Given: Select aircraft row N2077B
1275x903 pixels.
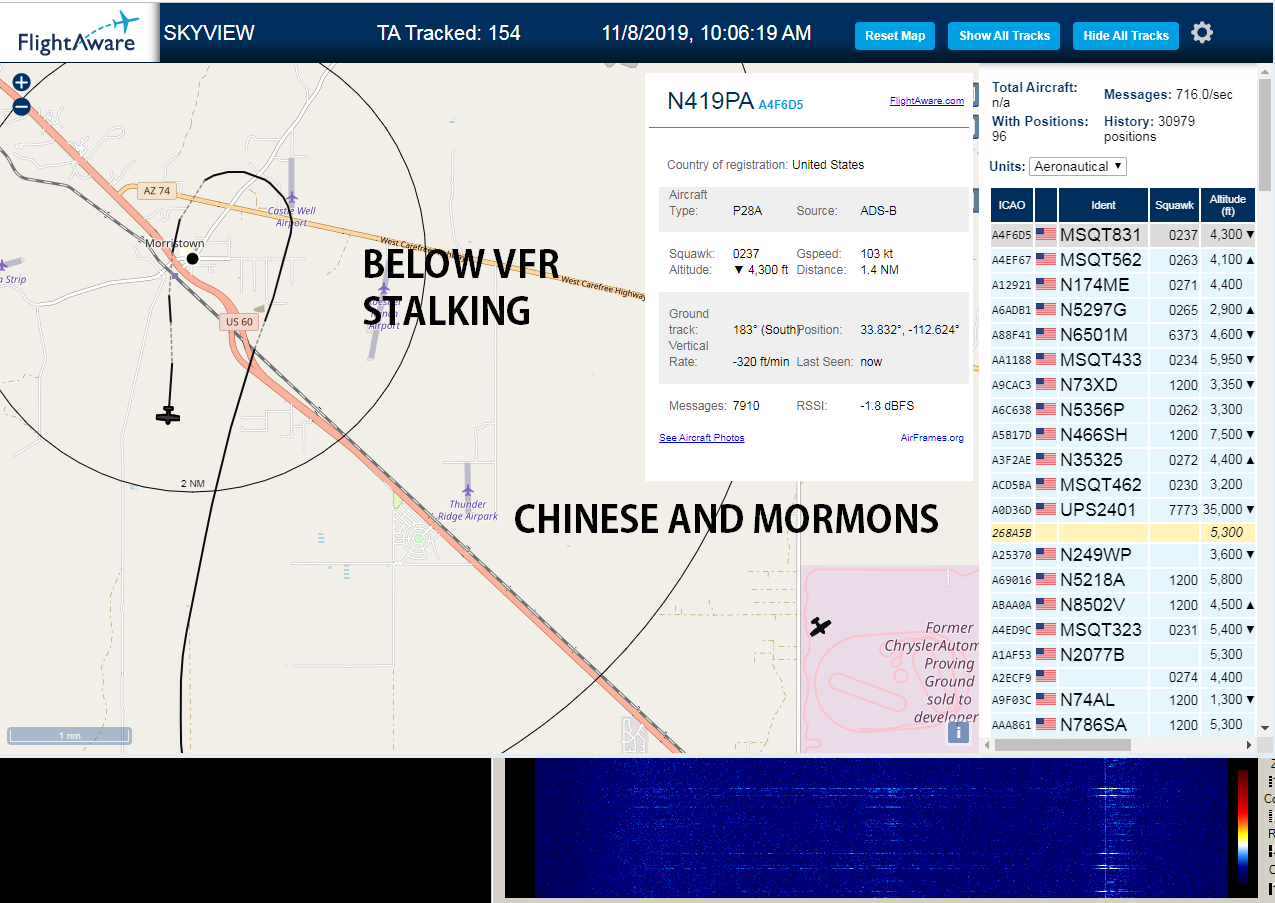Looking at the screenshot, I should coord(1123,655).
